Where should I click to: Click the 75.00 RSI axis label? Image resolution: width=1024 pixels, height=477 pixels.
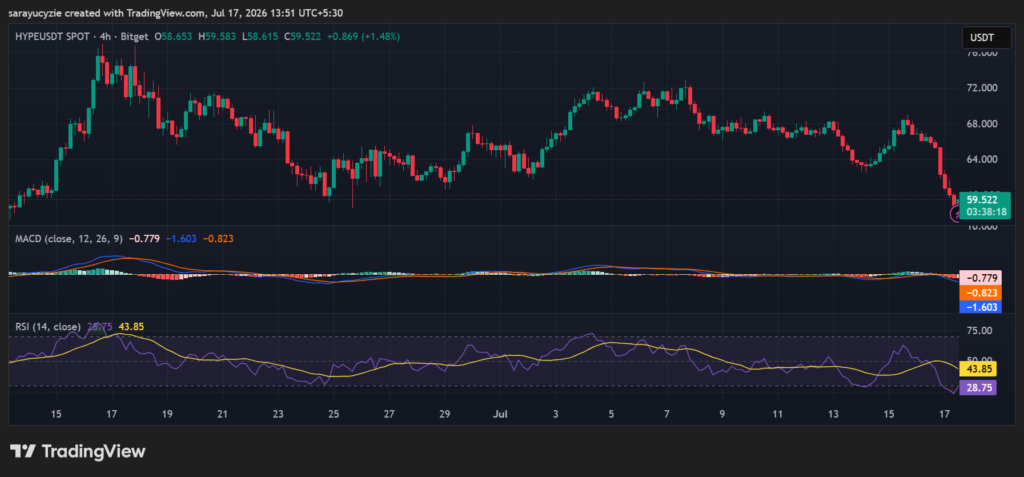tap(979, 331)
